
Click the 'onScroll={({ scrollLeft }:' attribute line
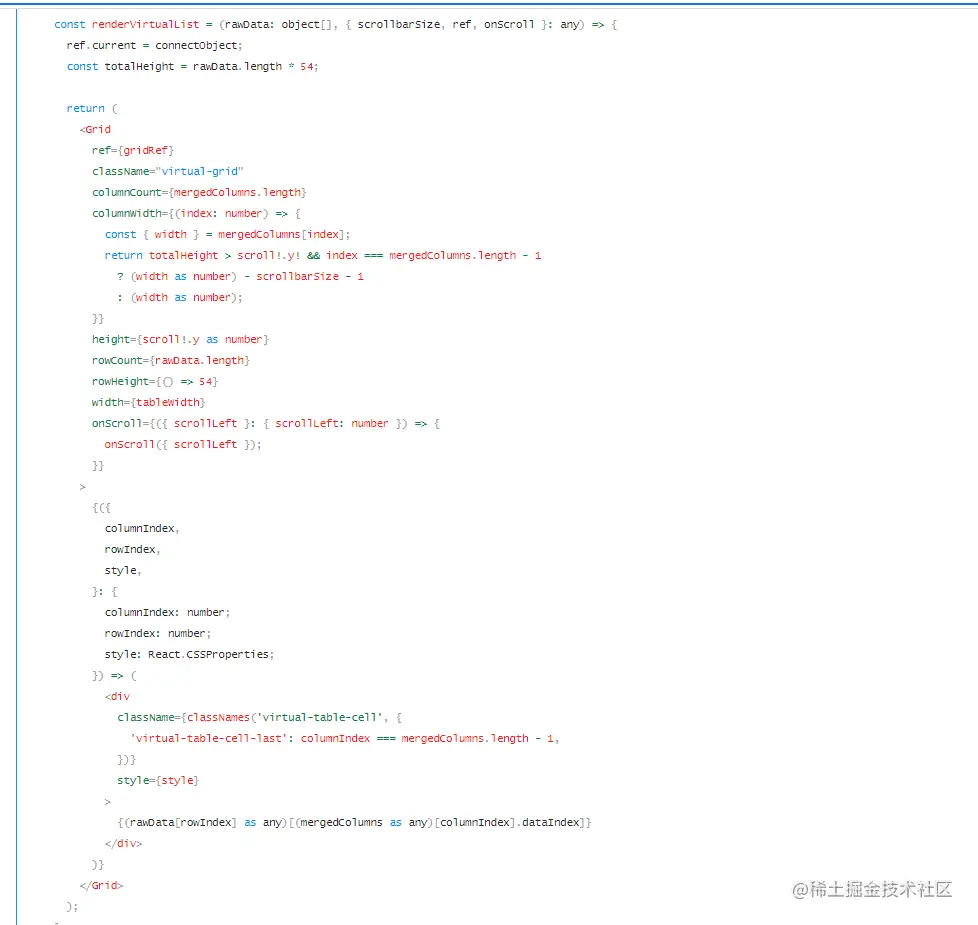tap(266, 424)
